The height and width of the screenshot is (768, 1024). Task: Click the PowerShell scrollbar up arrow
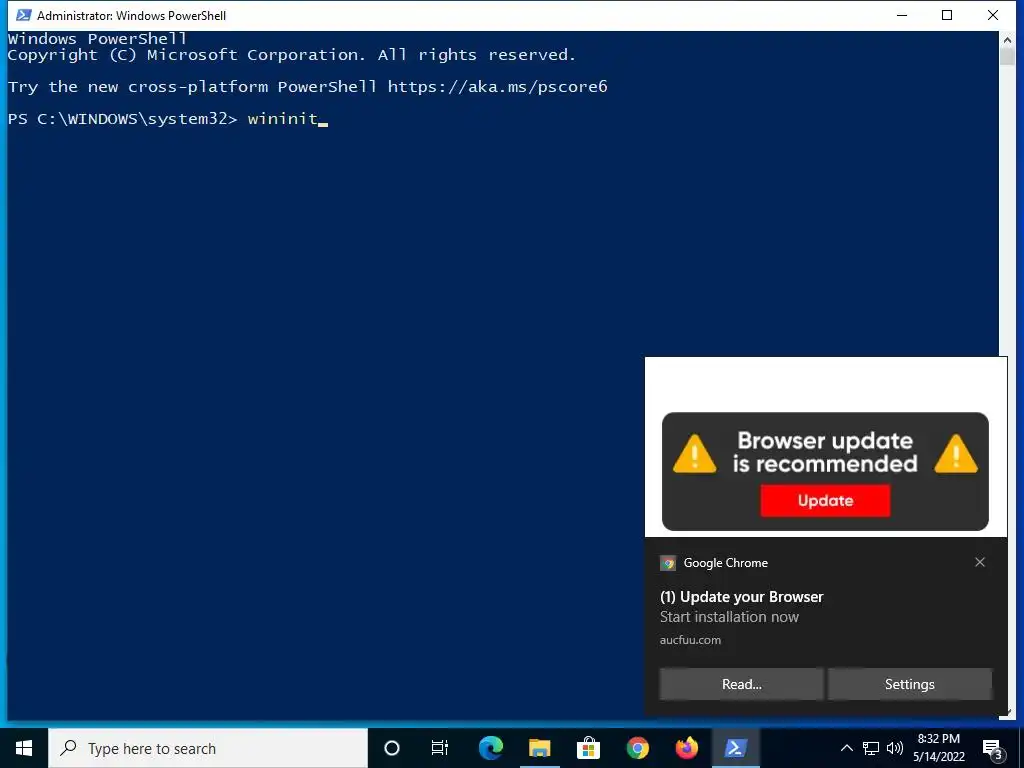(1006, 39)
